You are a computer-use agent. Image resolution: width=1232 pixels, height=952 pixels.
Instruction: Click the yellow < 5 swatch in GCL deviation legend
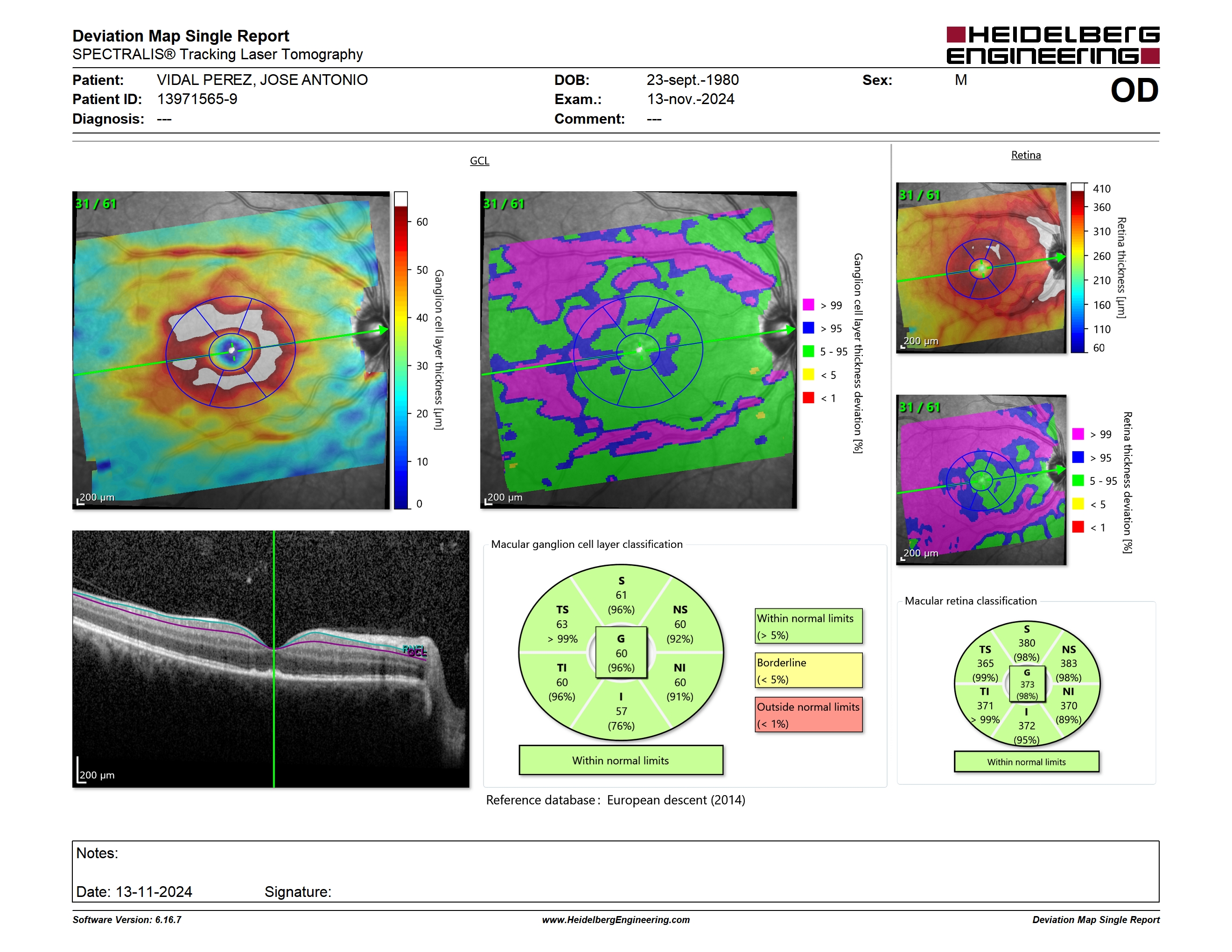pyautogui.click(x=808, y=374)
